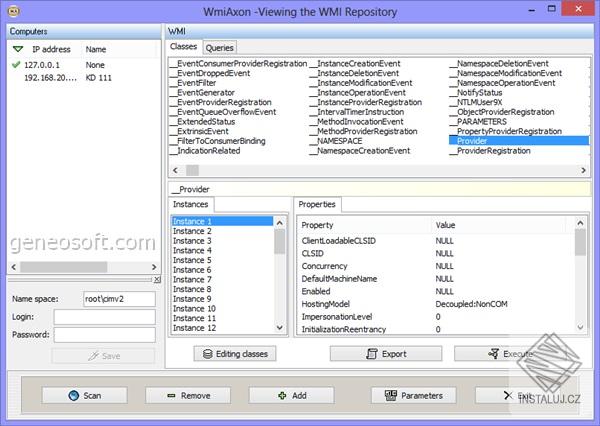Screen dimensions: 600x426
Task: Click the green checkmark next to 127.0.0.1
Action: tap(16, 65)
